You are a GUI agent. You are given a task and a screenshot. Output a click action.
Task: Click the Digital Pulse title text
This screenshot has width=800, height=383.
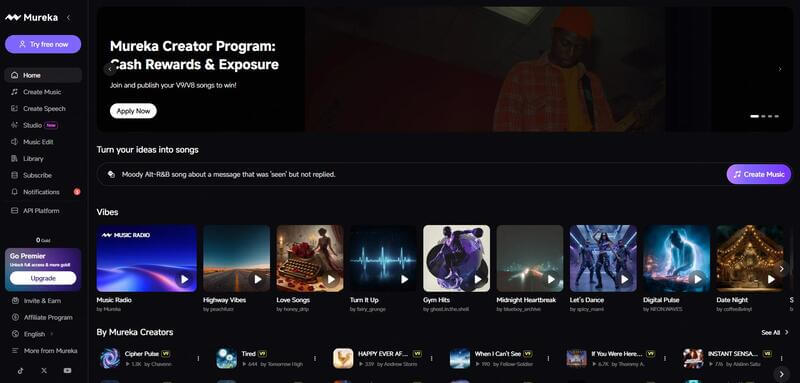[661, 300]
